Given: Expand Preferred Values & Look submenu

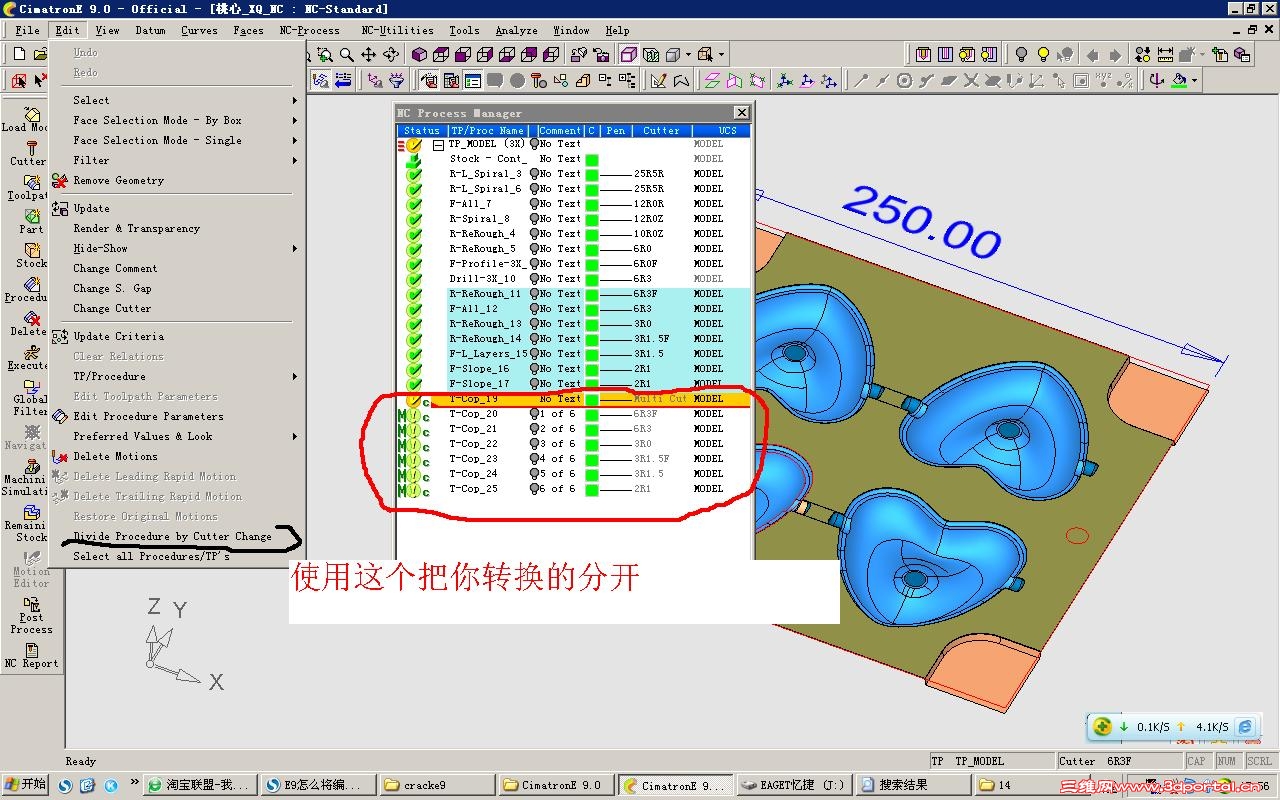Looking at the screenshot, I should (295, 437).
